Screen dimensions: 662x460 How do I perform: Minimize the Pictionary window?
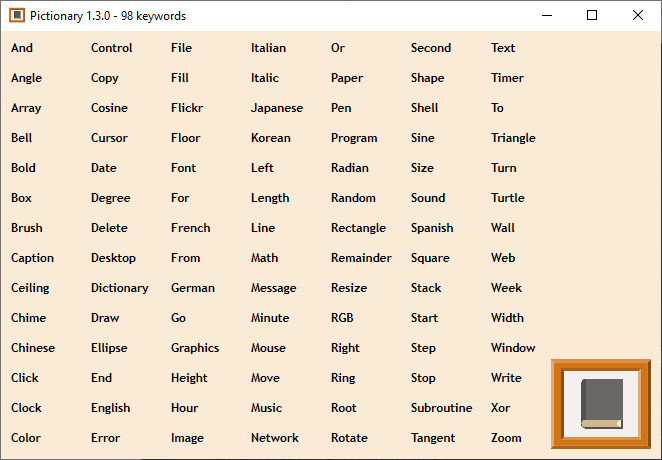(x=547, y=16)
